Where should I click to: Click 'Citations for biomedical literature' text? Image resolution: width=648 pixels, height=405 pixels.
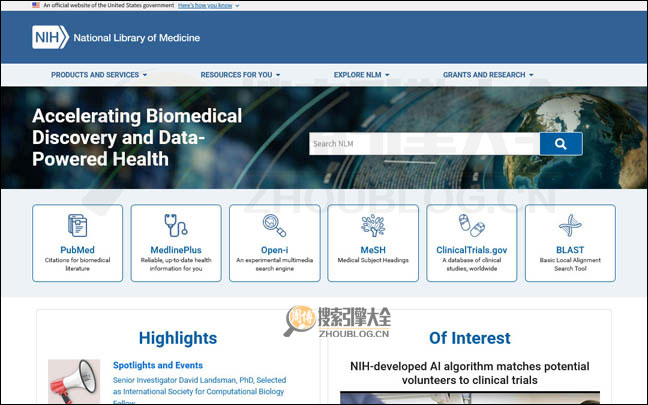coord(77,264)
